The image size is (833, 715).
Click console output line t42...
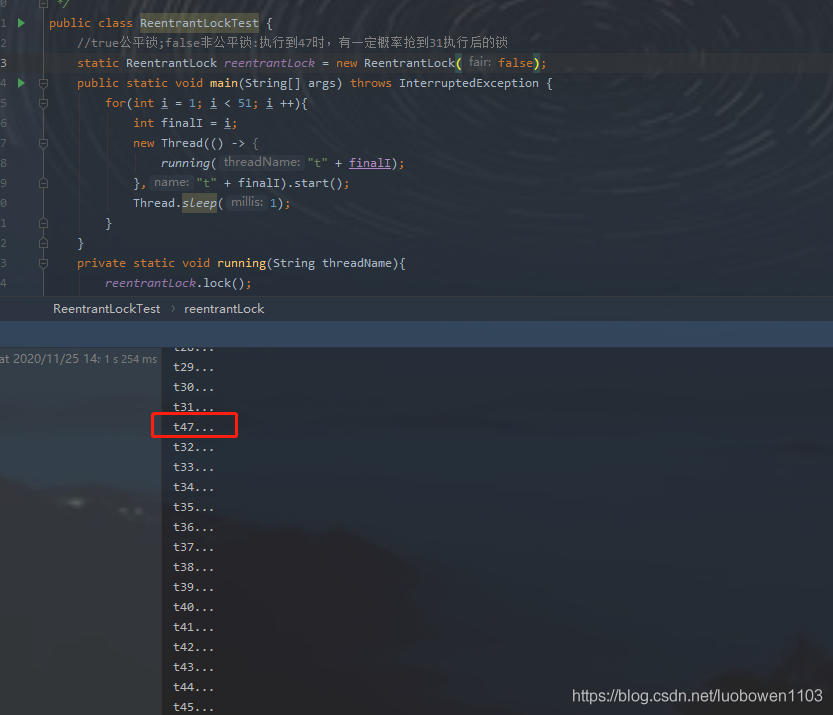coord(193,648)
